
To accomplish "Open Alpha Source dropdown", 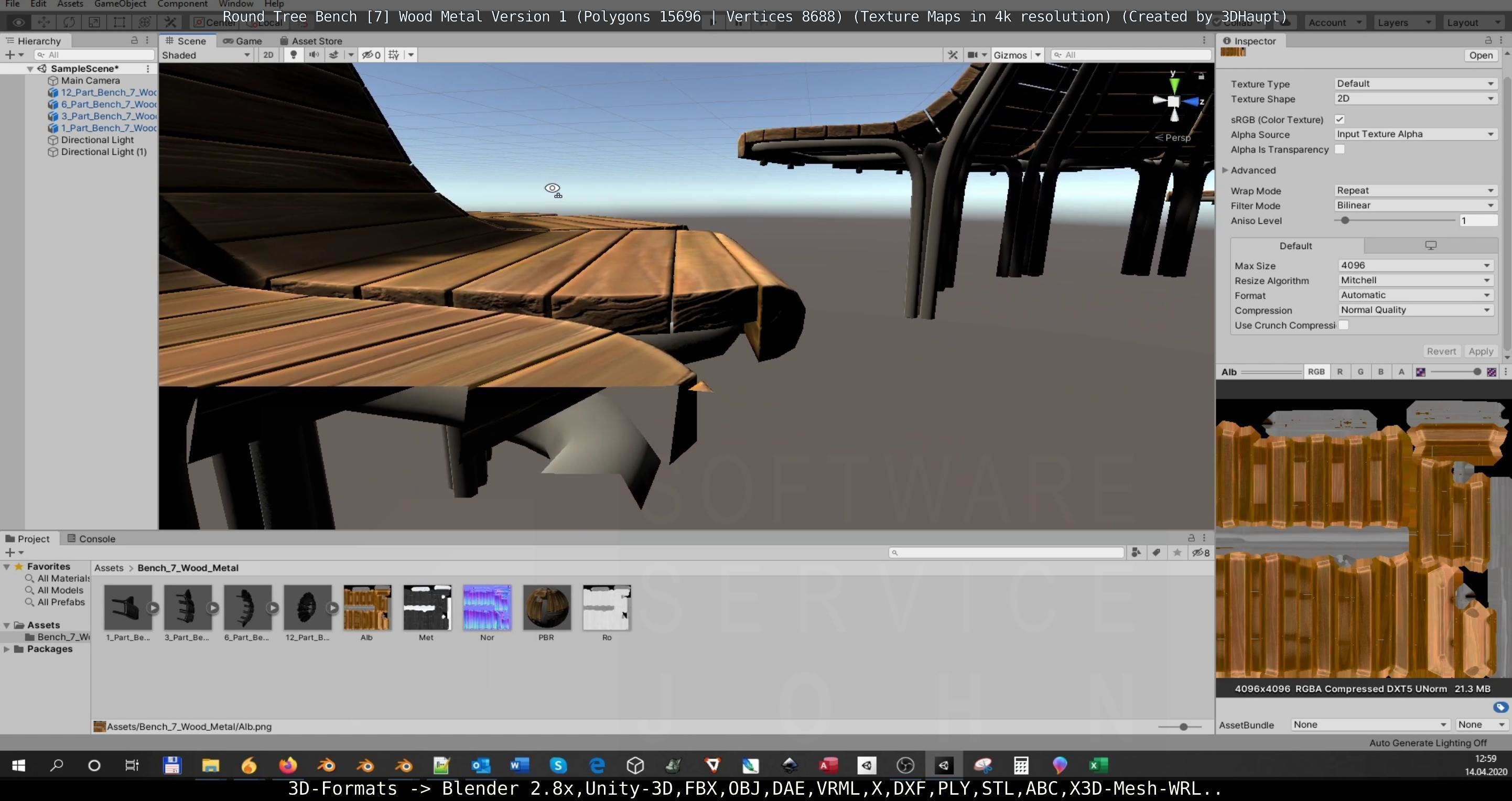I will pos(1414,134).
